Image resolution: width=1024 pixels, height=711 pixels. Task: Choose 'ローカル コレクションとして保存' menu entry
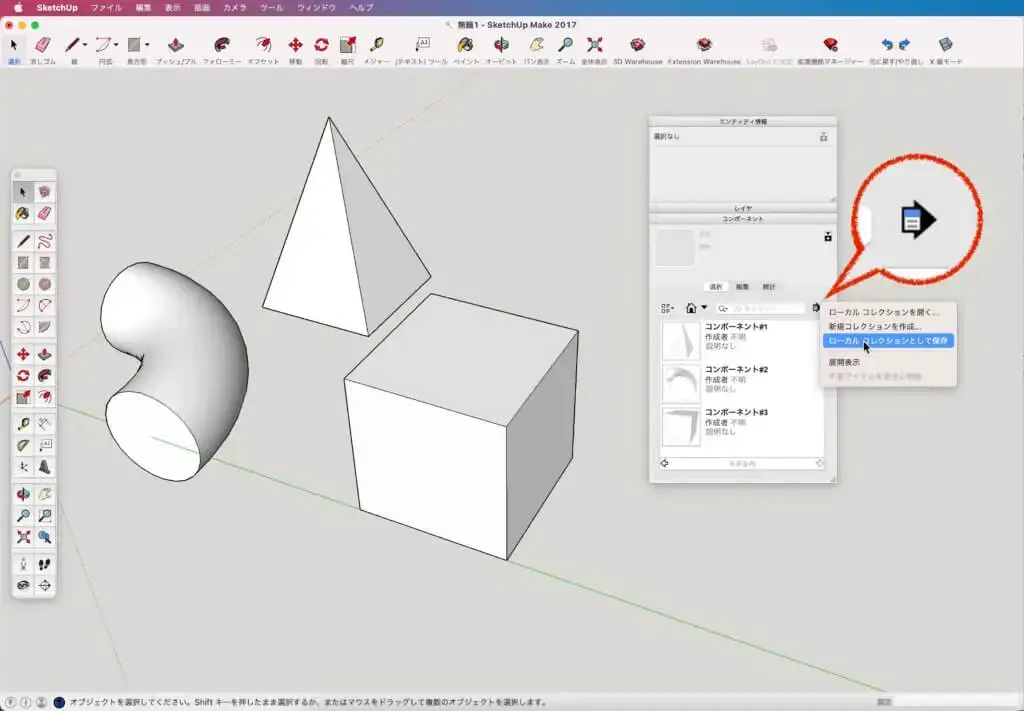[888, 341]
